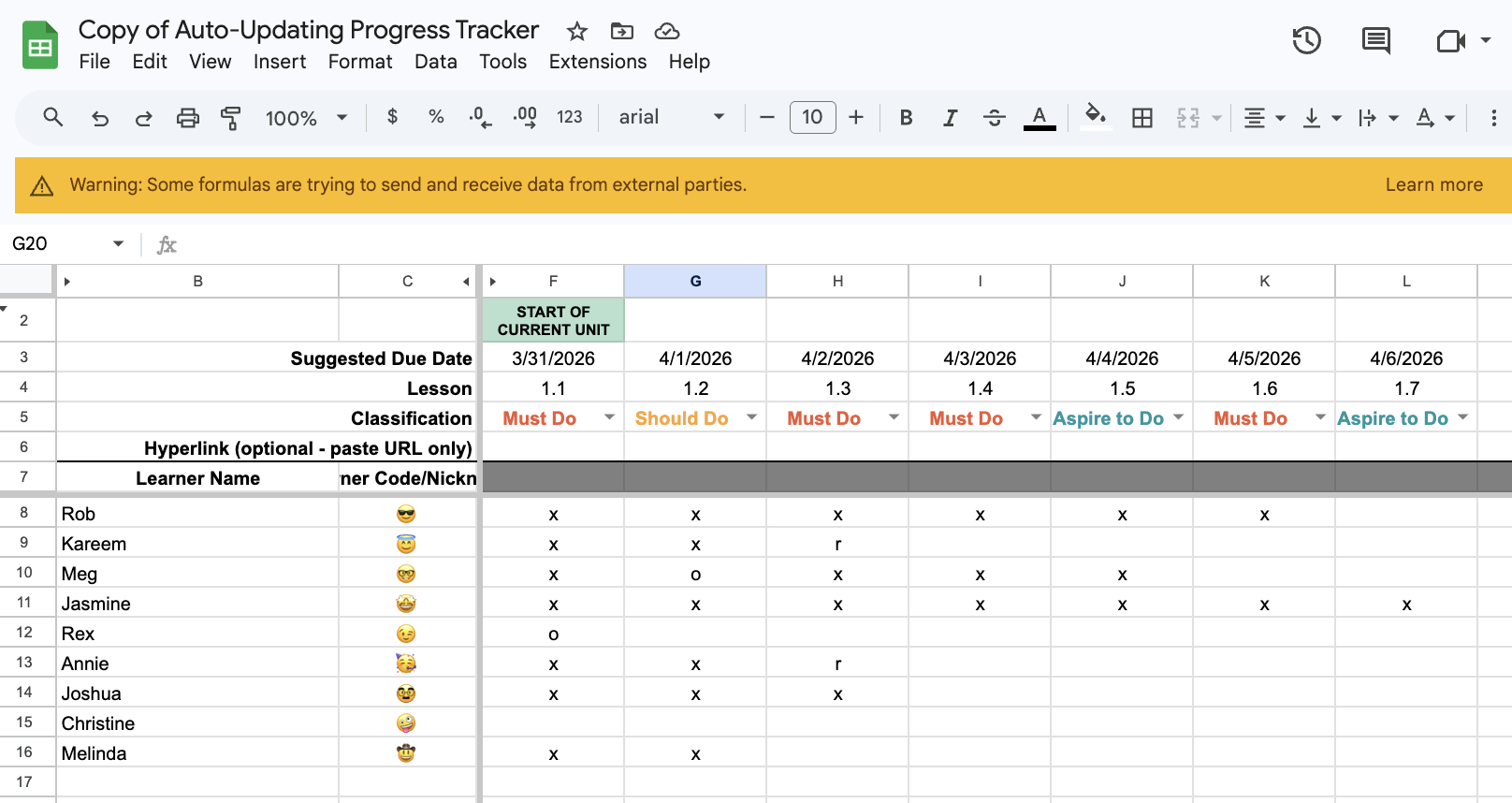Toggle bold formatting
The image size is (1512, 803).
click(906, 118)
